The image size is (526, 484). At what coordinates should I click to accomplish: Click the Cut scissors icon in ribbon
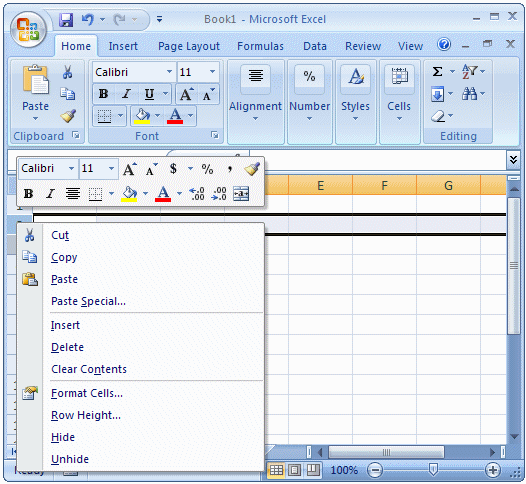pyautogui.click(x=67, y=72)
